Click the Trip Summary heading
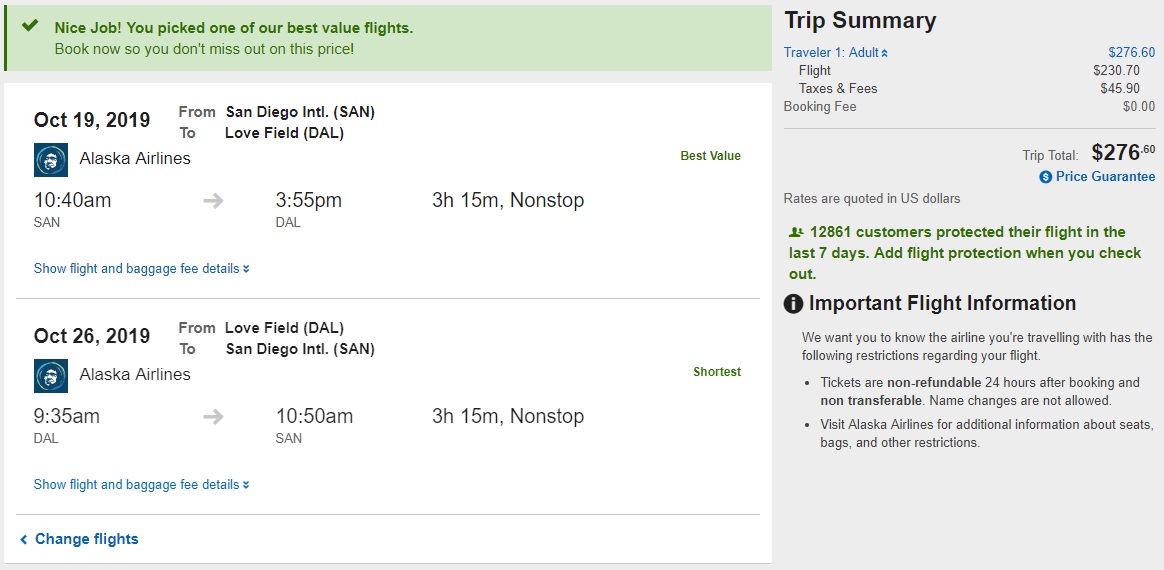 [860, 21]
